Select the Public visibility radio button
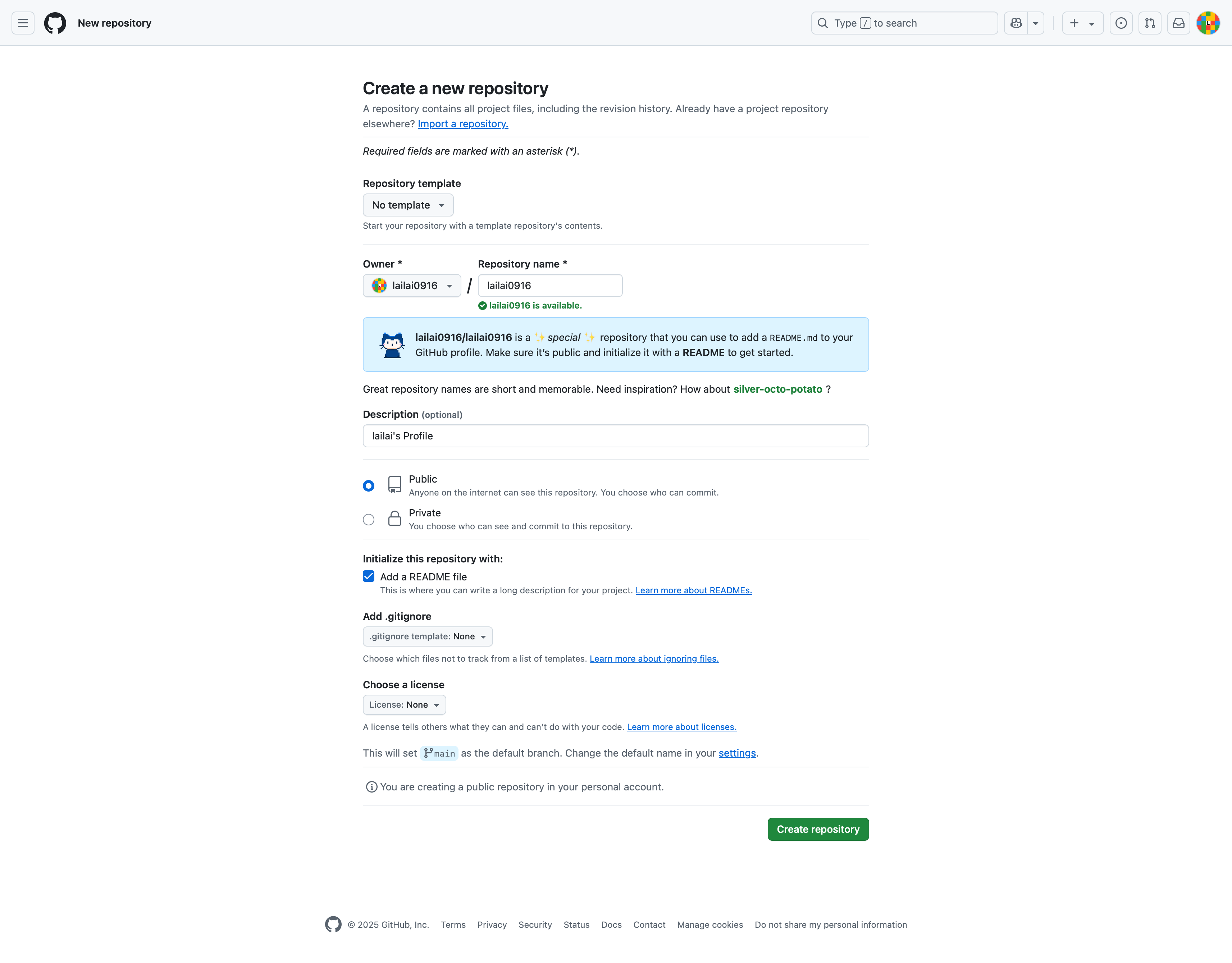The width and height of the screenshot is (1232, 963). [368, 486]
